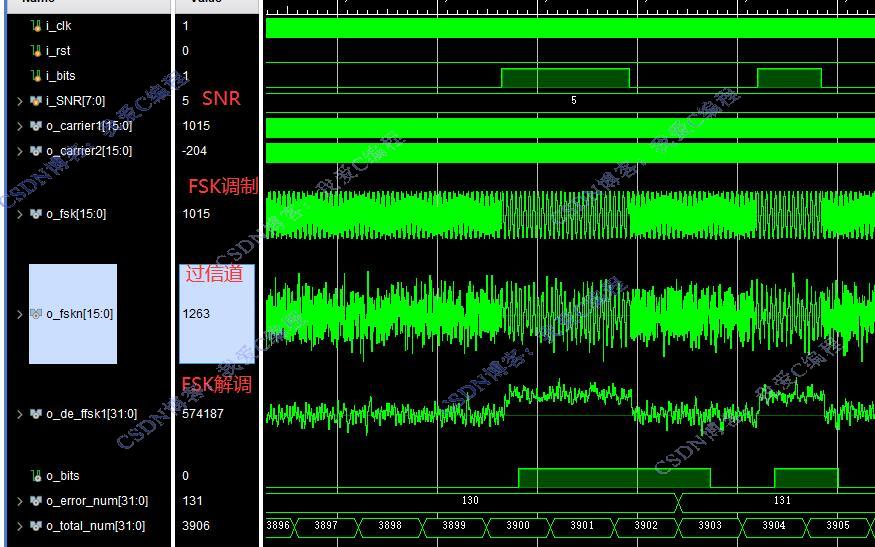Viewport: 875px width, 547px height.
Task: Select the o_total_num[31:0] signal name
Action: (x=95, y=526)
